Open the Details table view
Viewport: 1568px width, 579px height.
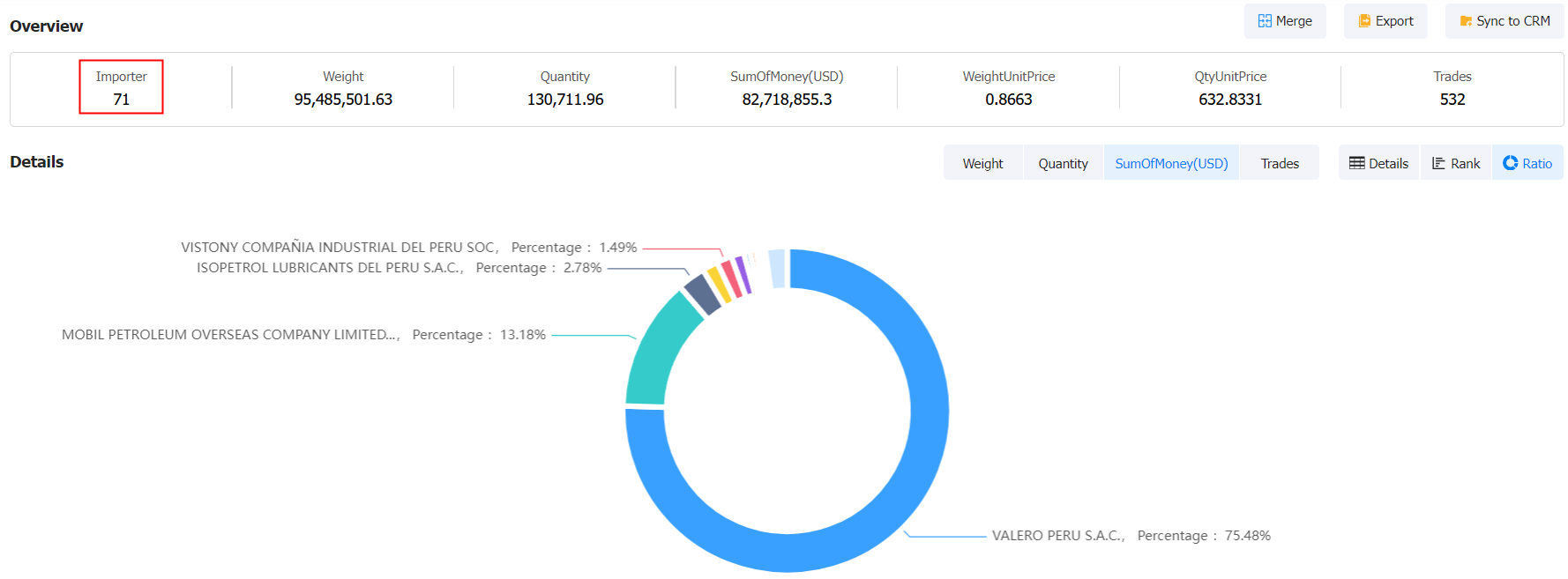click(1379, 163)
